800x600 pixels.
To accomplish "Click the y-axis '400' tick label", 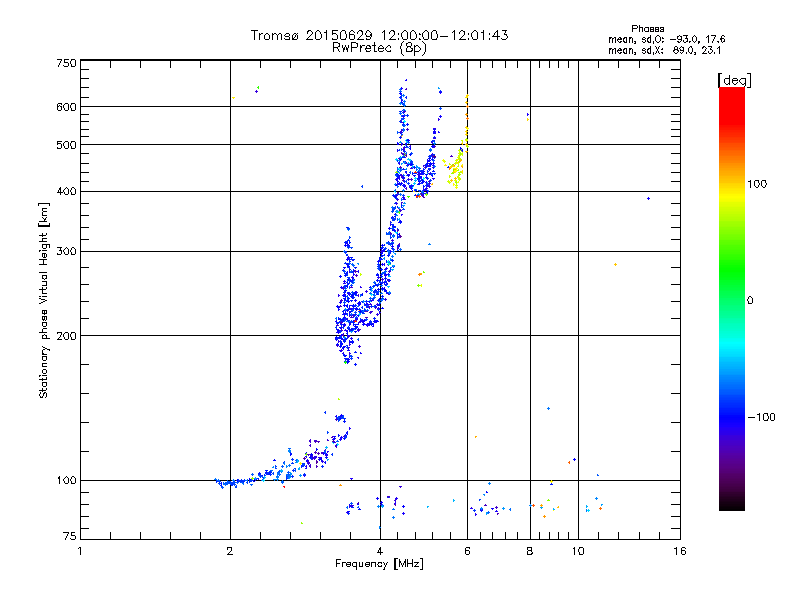I will pos(66,191).
